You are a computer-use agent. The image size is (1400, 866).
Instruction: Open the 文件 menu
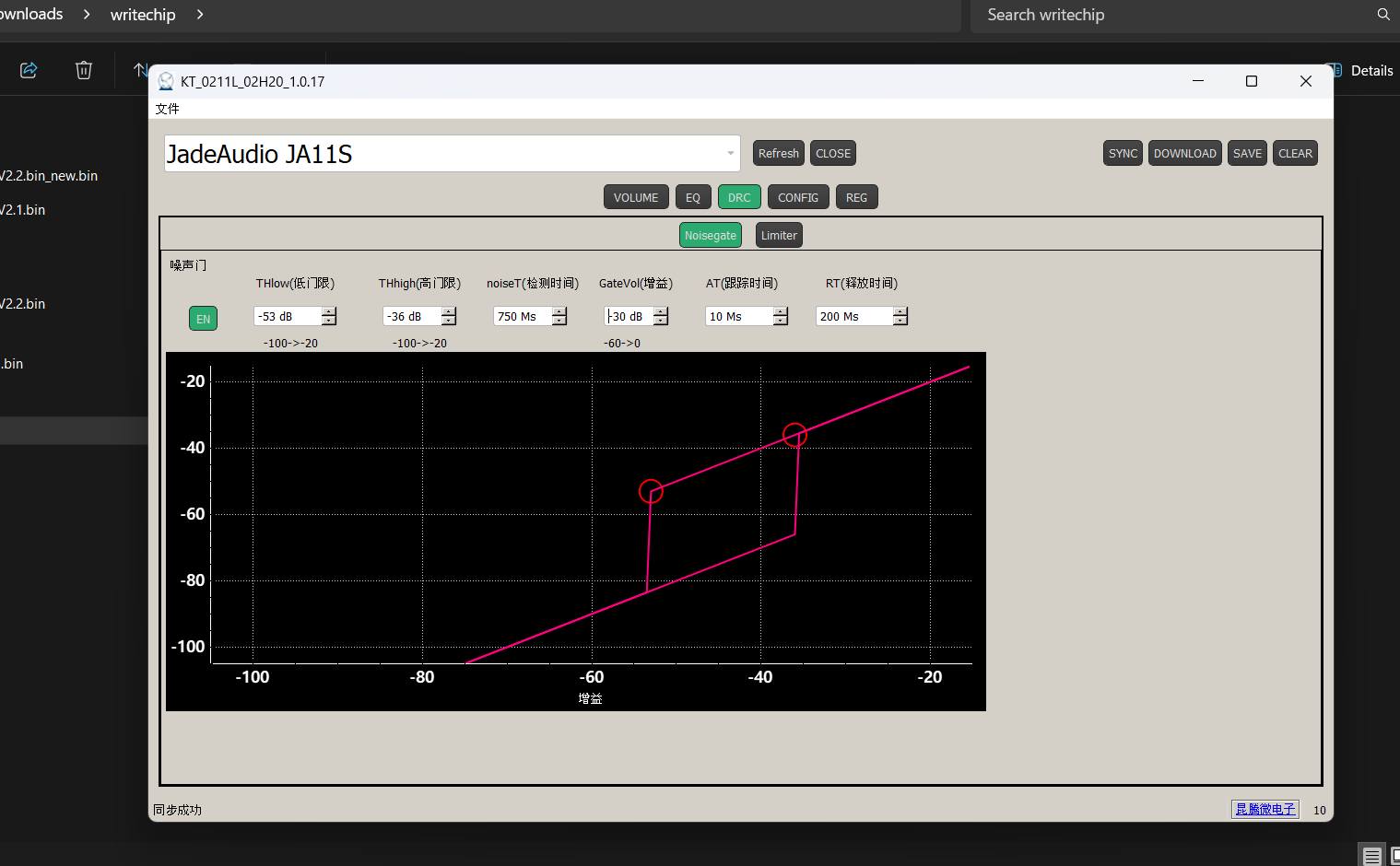tap(168, 109)
